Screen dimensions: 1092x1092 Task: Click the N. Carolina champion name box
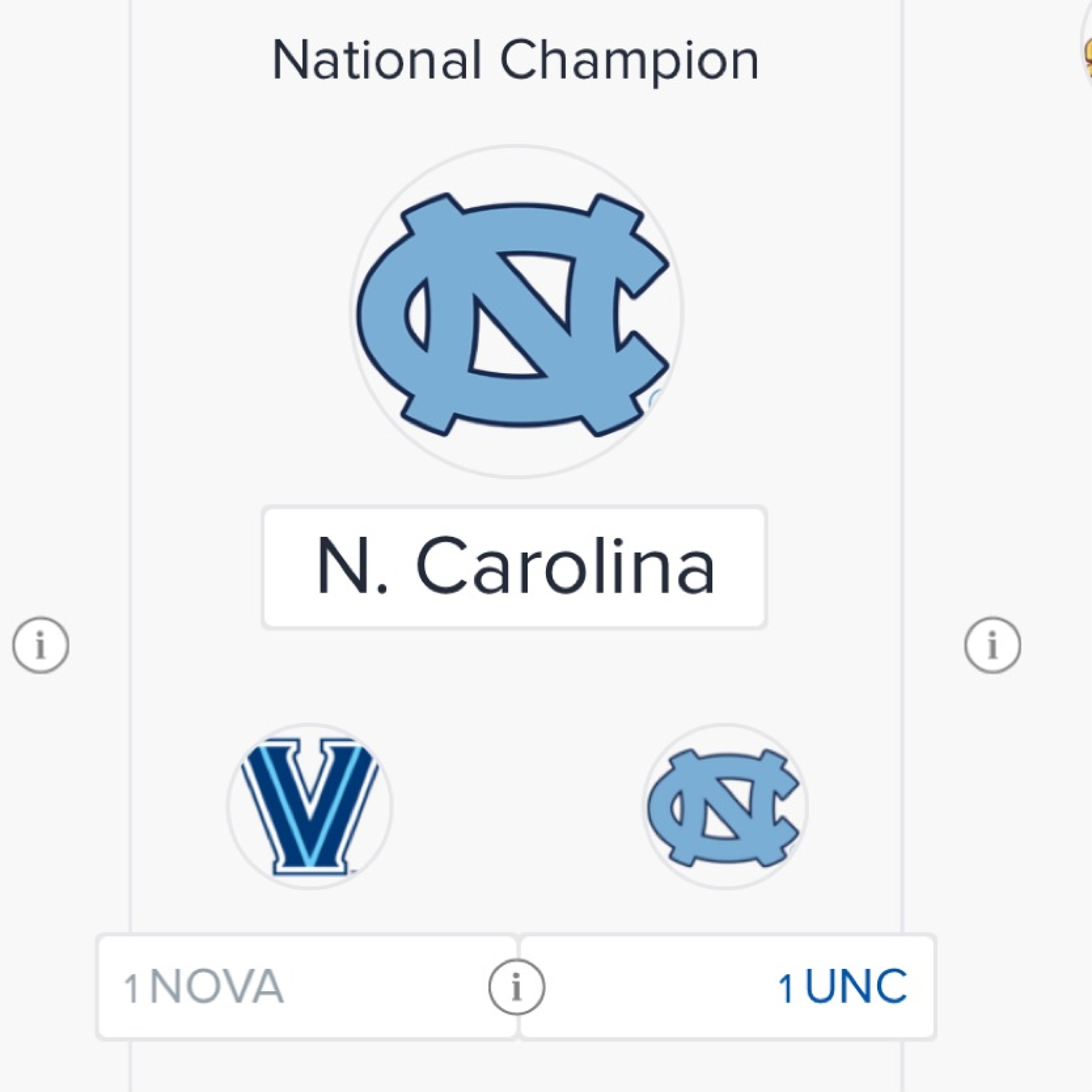coord(514,567)
